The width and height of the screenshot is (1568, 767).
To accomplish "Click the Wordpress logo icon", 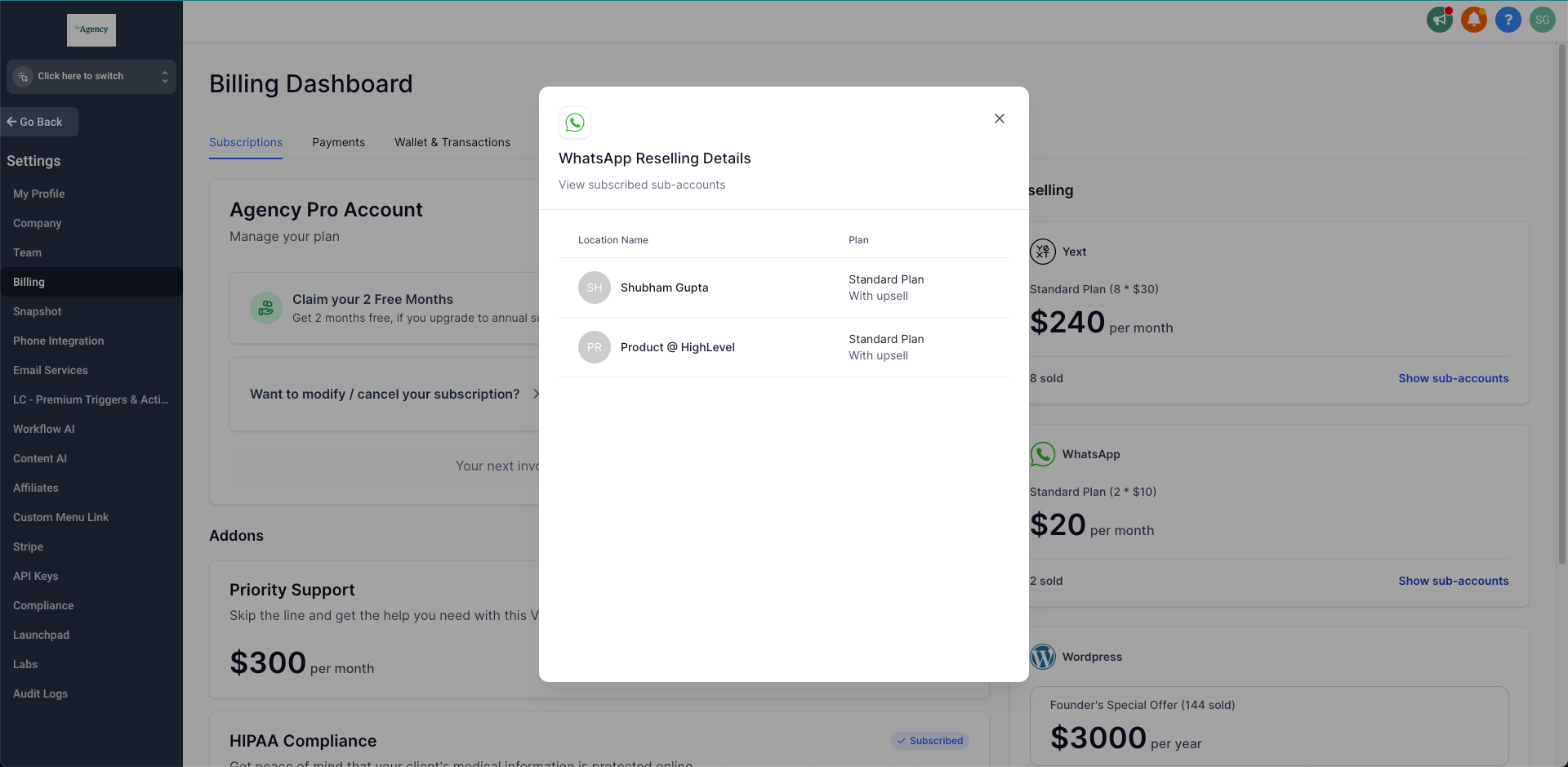I will click(1043, 657).
